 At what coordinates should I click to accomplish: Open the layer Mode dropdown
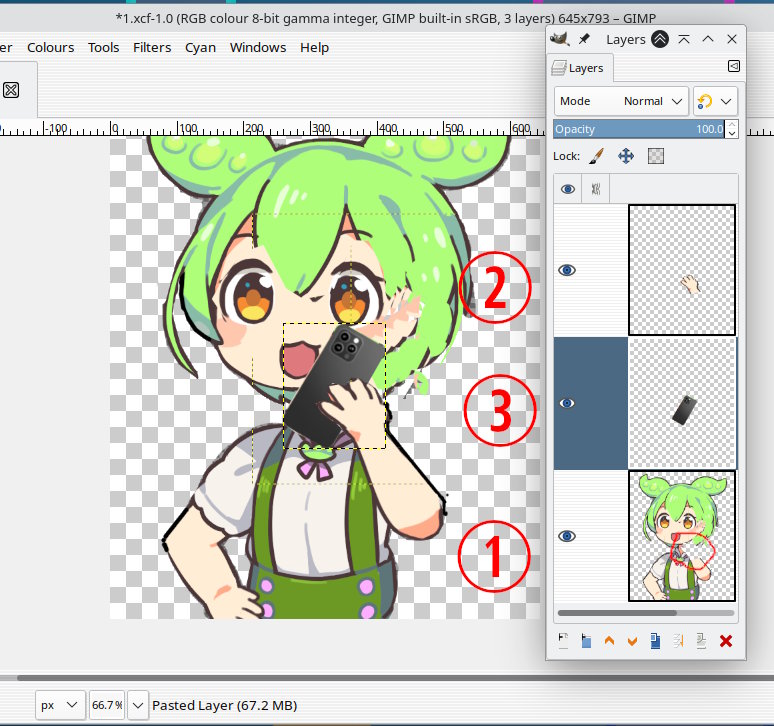pyautogui.click(x=622, y=101)
